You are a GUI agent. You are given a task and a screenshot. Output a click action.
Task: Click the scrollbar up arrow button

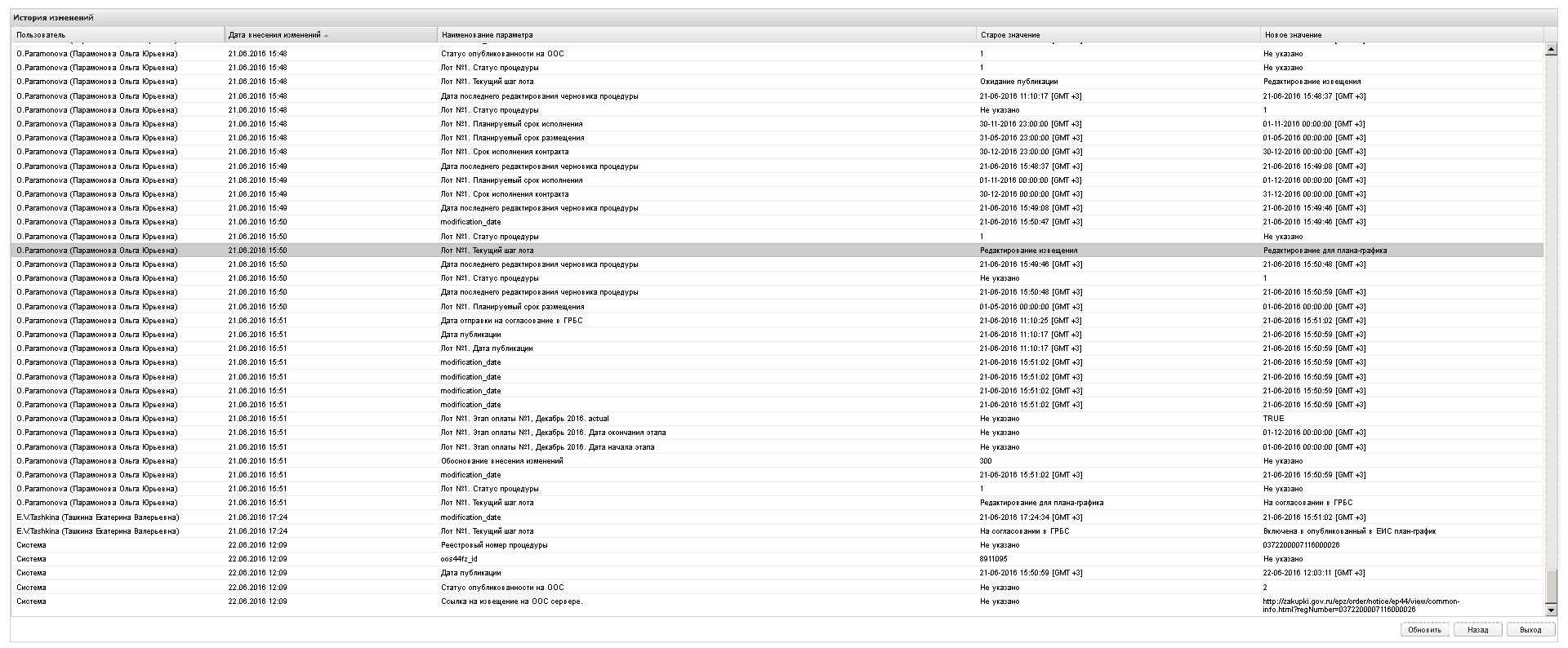tap(1551, 50)
